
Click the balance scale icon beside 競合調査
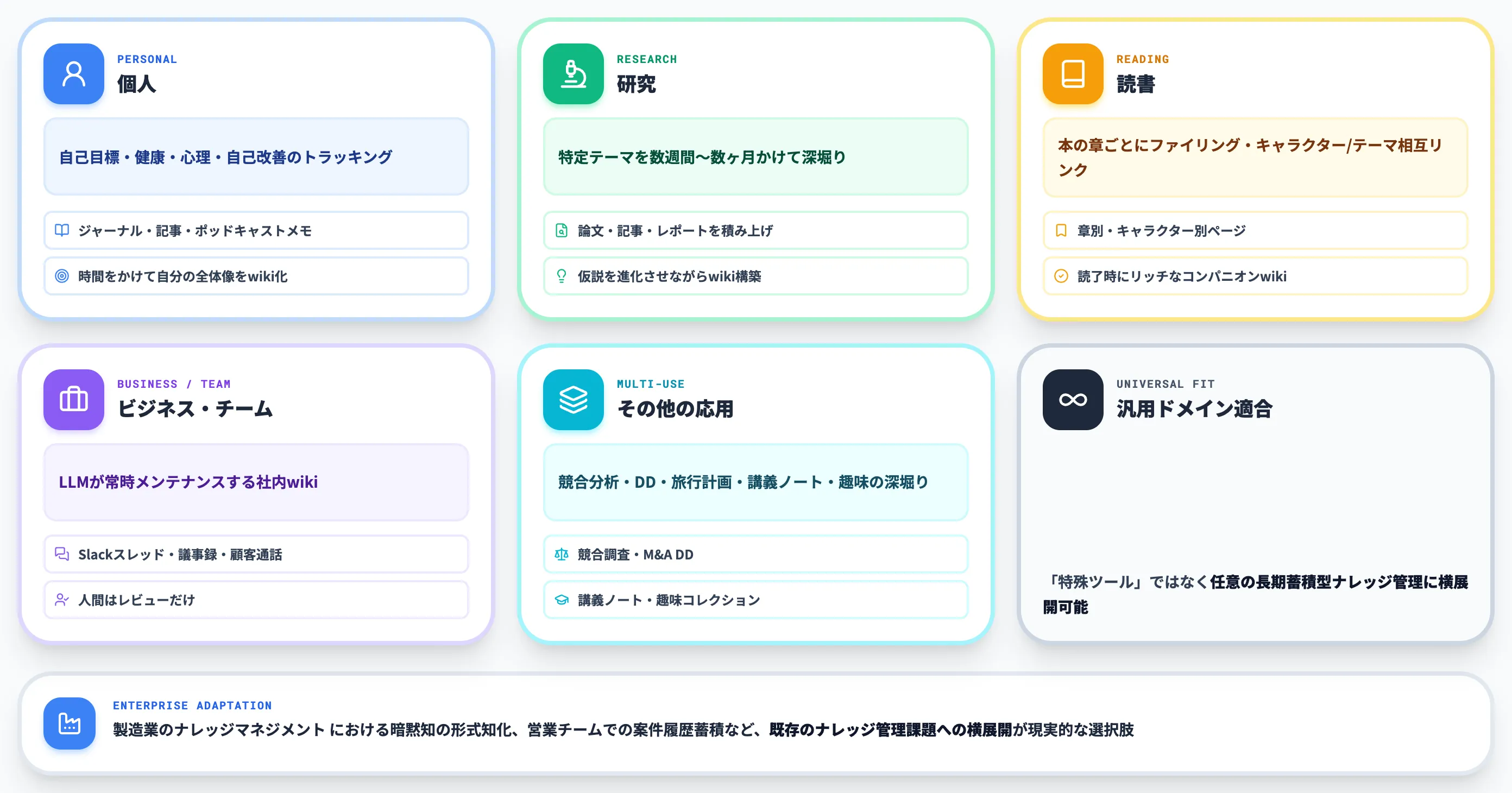pyautogui.click(x=562, y=554)
